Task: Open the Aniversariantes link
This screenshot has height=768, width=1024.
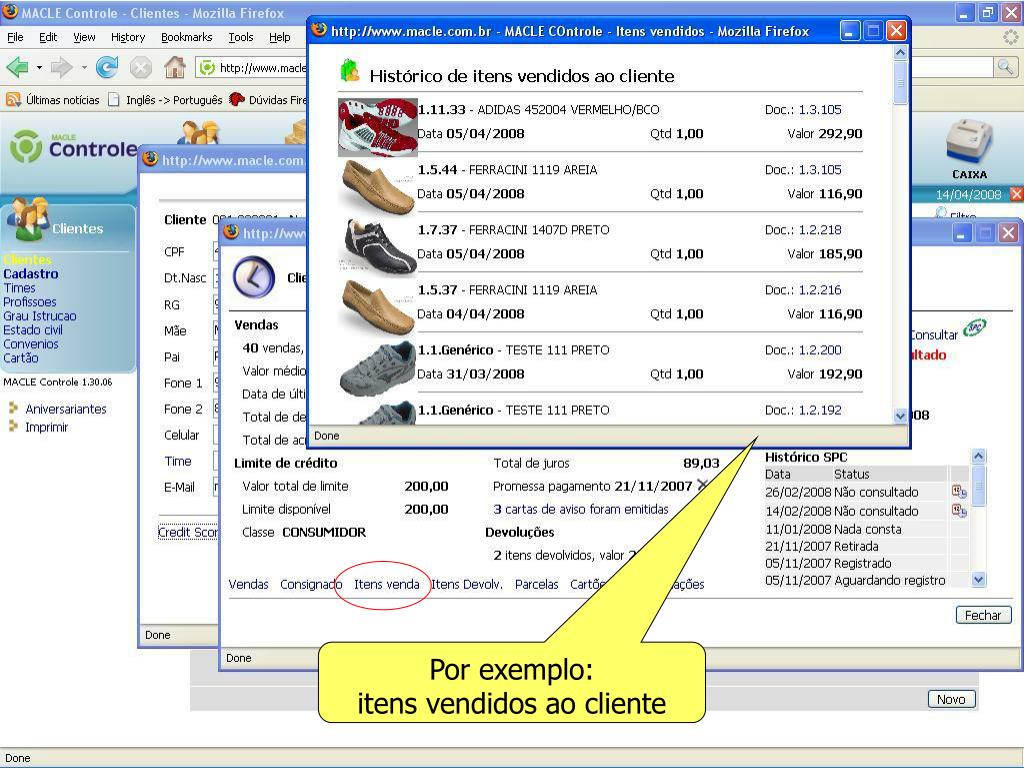Action: coord(65,409)
